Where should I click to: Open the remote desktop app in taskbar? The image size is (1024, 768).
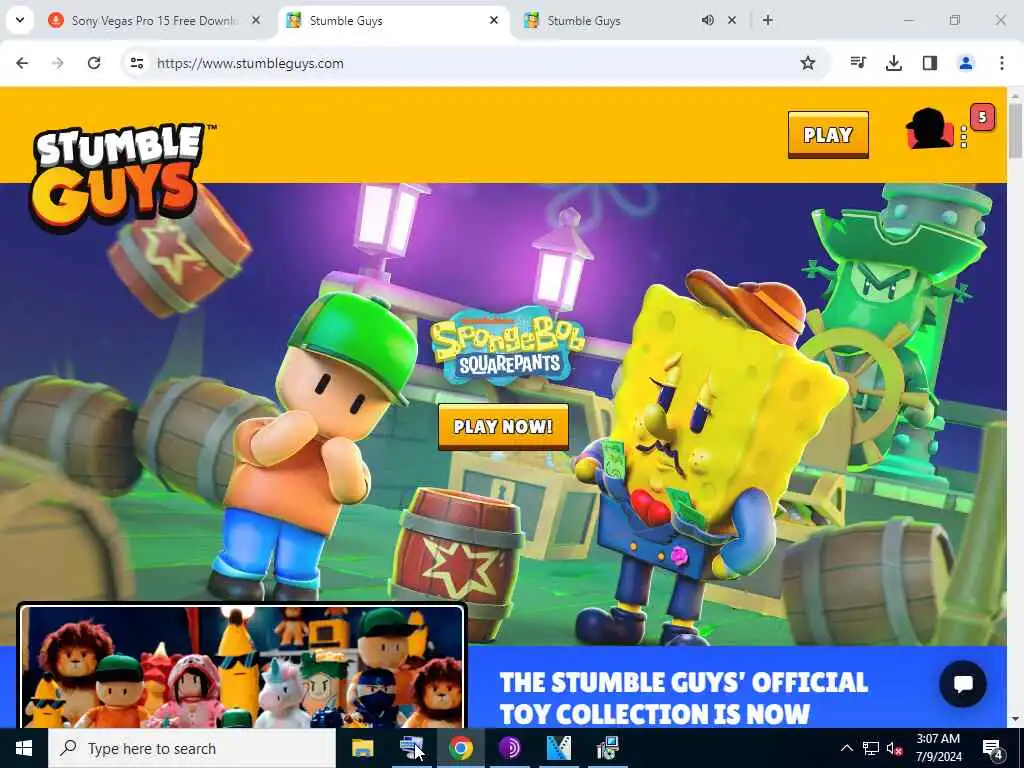[x=411, y=748]
